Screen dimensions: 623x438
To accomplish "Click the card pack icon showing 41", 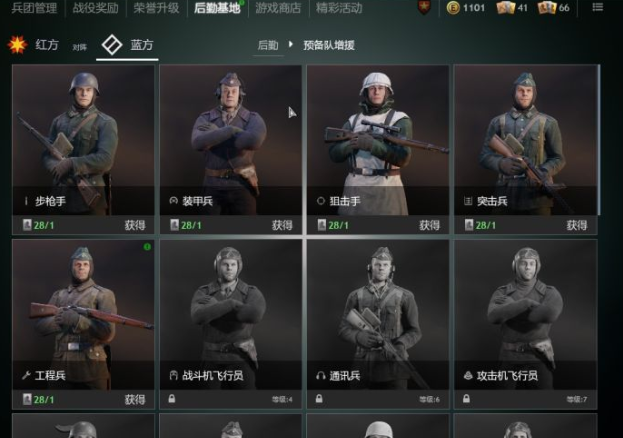I will point(505,8).
